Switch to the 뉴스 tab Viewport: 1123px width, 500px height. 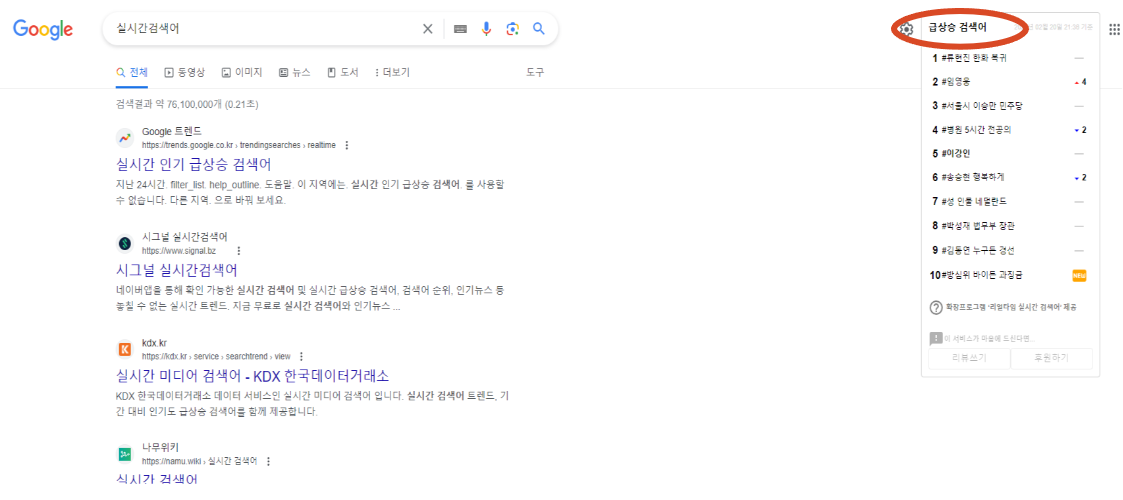click(x=294, y=72)
